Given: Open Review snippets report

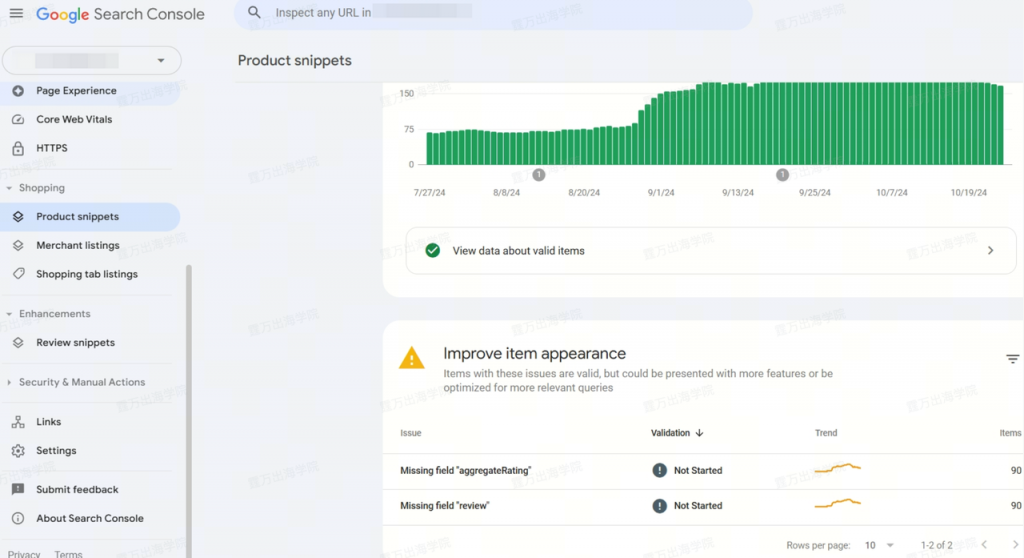Looking at the screenshot, I should (x=75, y=342).
